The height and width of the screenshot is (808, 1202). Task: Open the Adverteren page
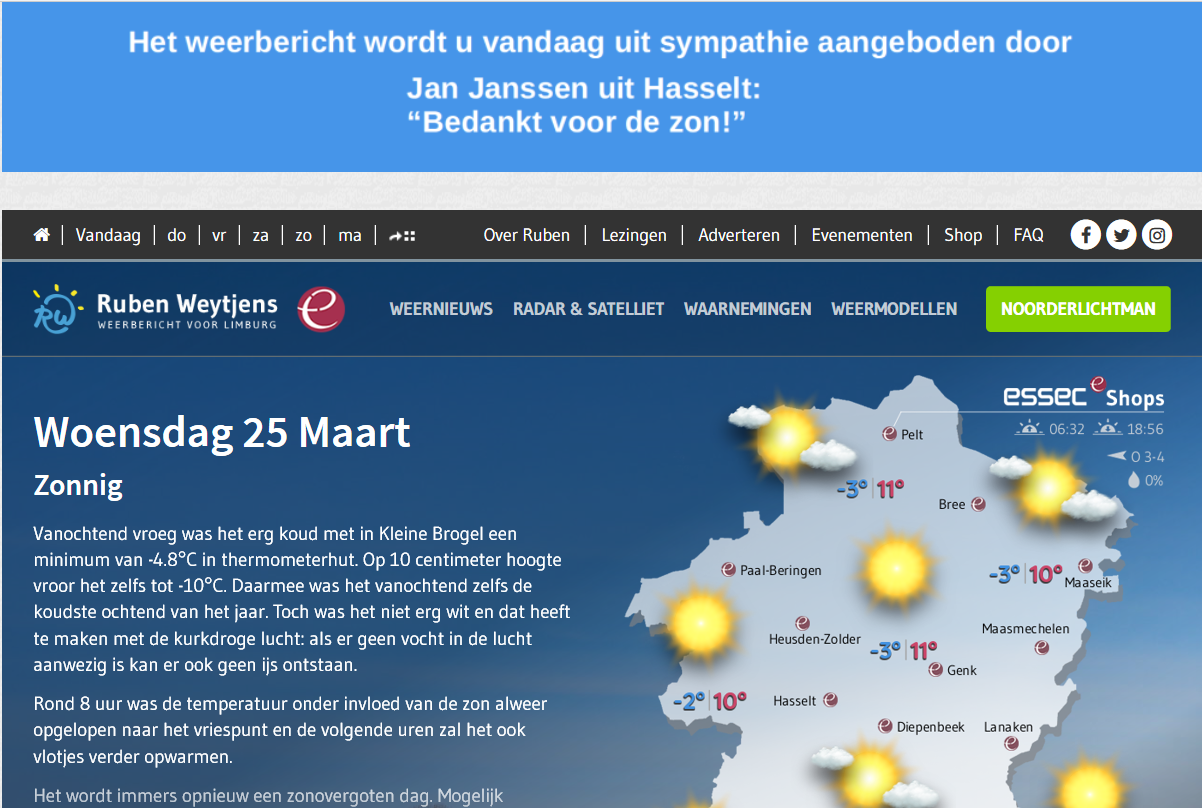(x=739, y=235)
